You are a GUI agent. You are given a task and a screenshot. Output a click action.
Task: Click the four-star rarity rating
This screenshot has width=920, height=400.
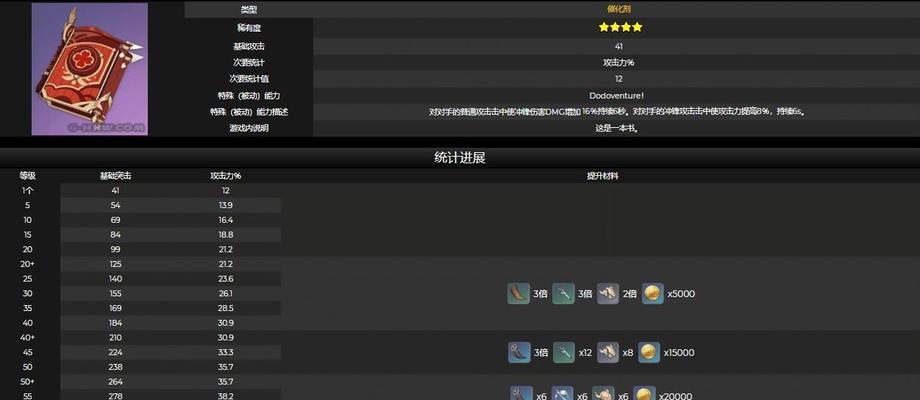tap(618, 28)
